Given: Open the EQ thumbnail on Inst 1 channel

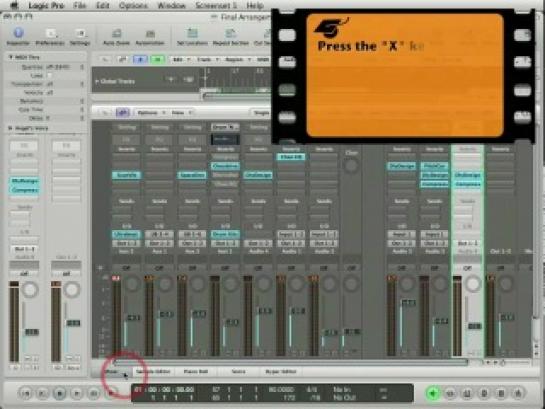Looking at the screenshot, I should tap(225, 140).
